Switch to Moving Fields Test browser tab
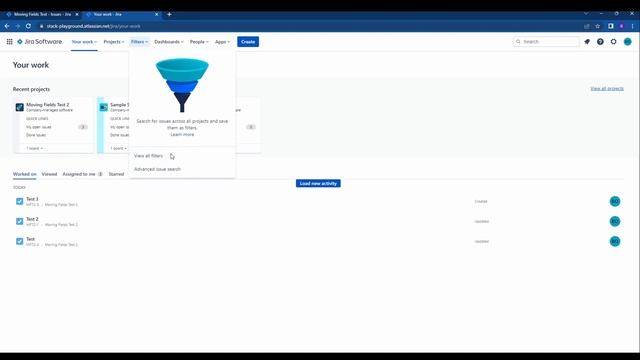The image size is (640, 360). [x=41, y=14]
